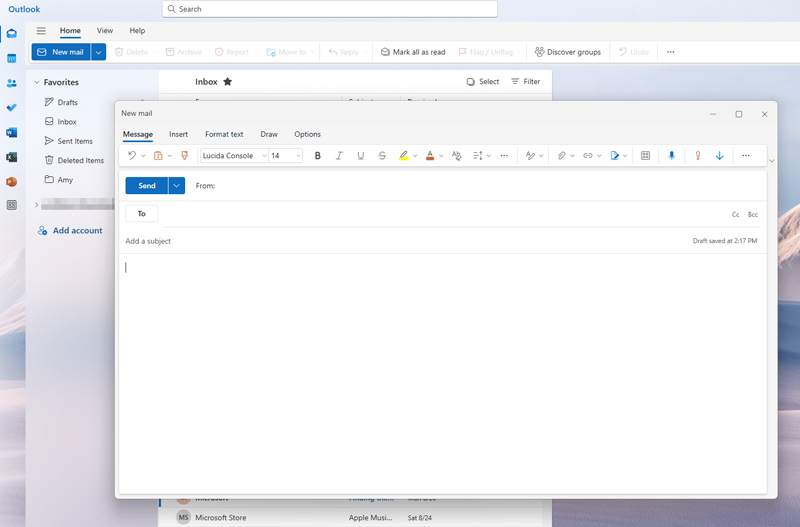This screenshot has height=527, width=800.
Task: Open the Calendar from the left sidebar
Action: coord(12,58)
